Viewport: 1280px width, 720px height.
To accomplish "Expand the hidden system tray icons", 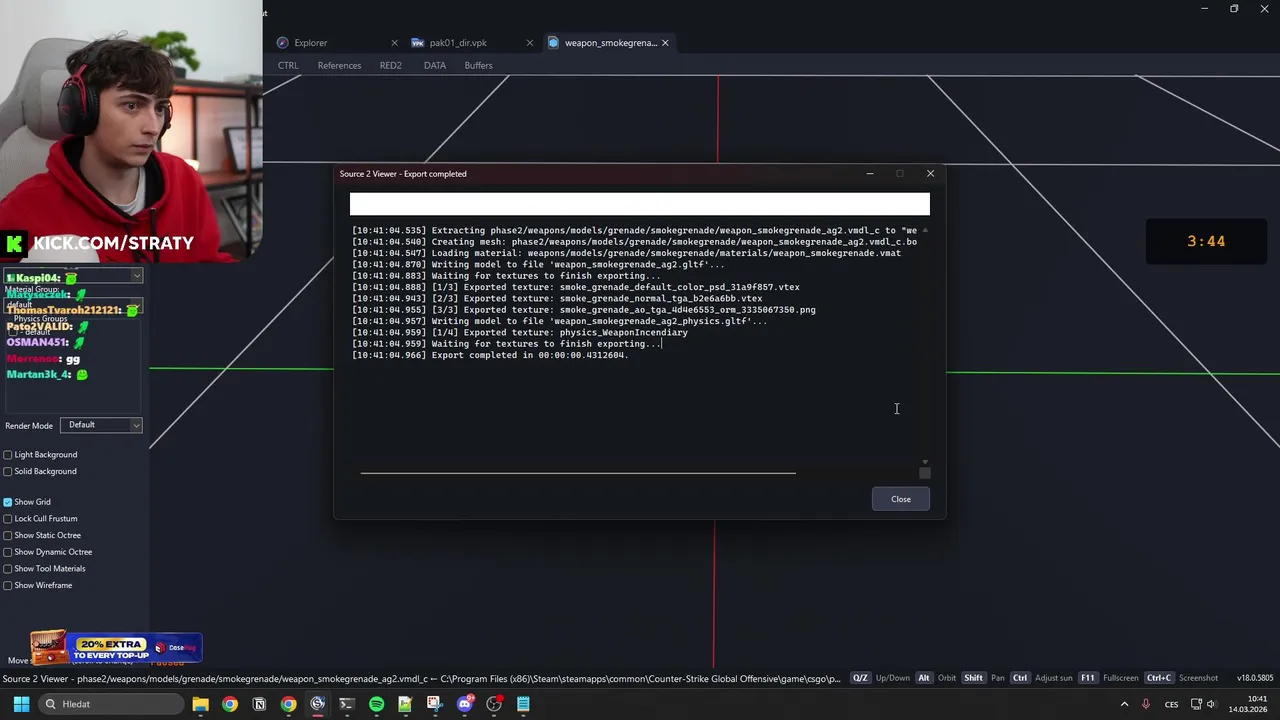I will coord(1124,704).
